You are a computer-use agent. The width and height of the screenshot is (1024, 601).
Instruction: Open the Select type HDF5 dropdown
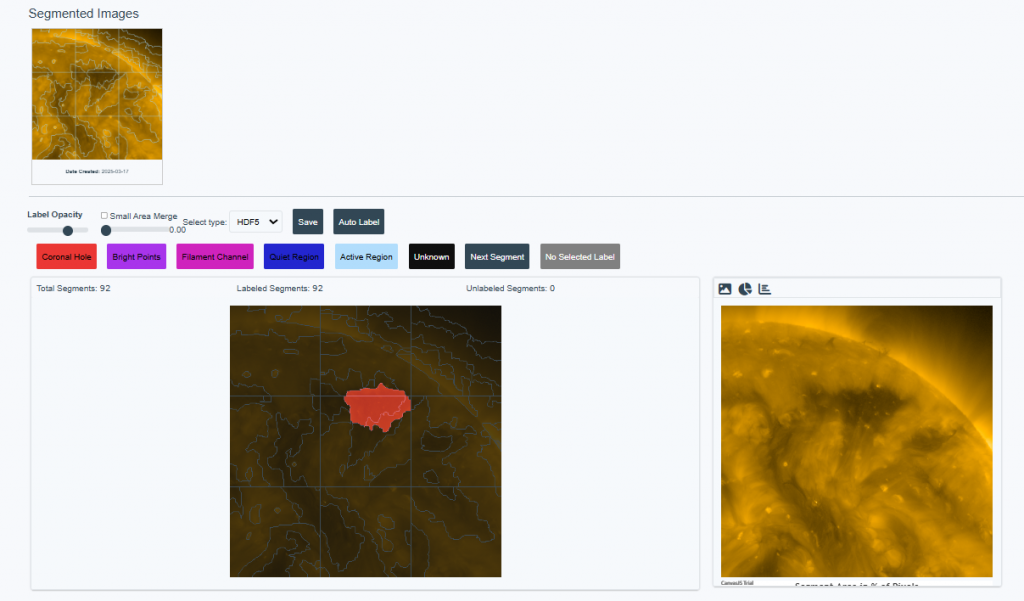click(256, 222)
